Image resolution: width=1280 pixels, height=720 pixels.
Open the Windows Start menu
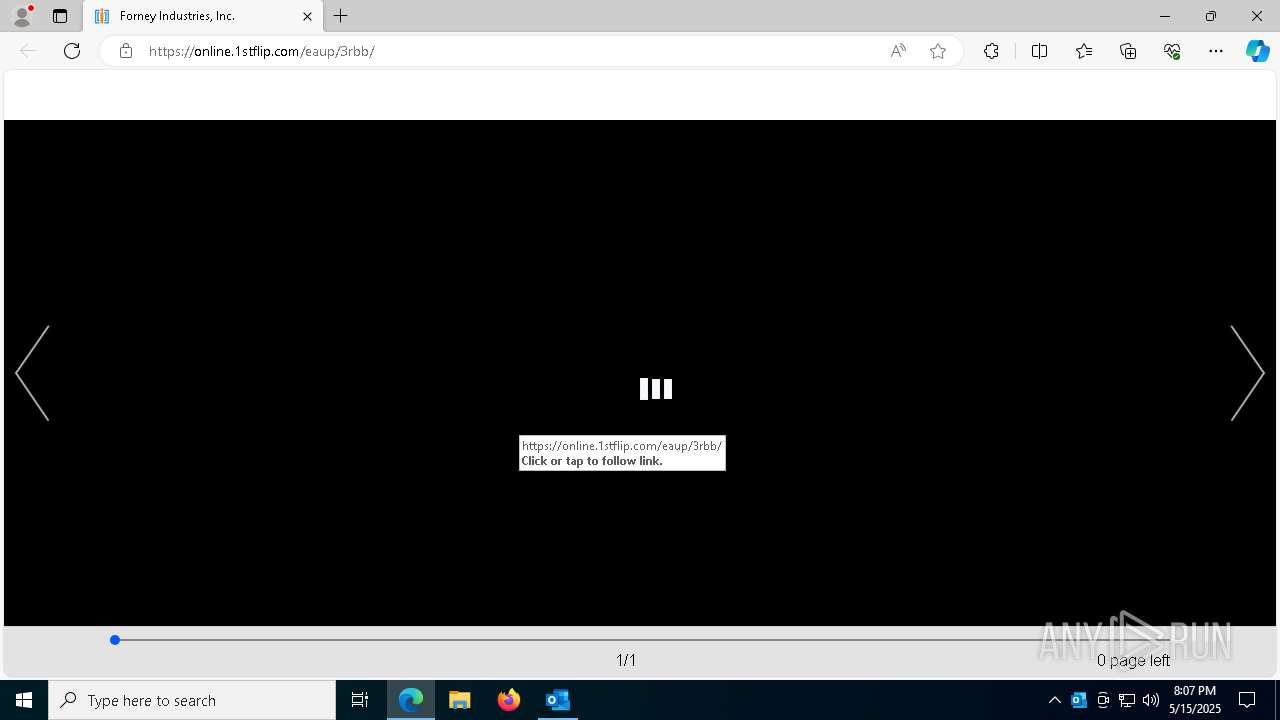24,700
